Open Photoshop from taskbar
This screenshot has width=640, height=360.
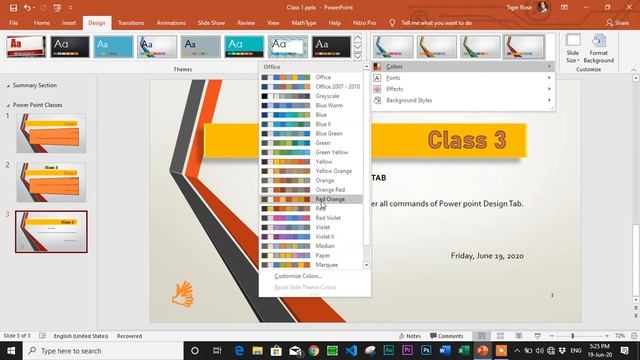click(426, 351)
